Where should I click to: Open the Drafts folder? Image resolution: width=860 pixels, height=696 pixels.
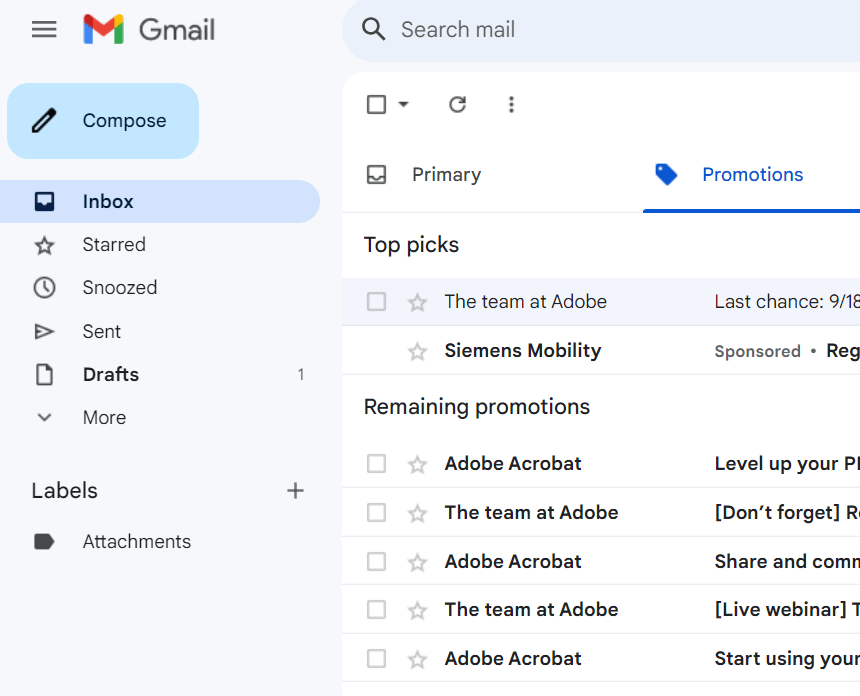[x=160, y=375]
